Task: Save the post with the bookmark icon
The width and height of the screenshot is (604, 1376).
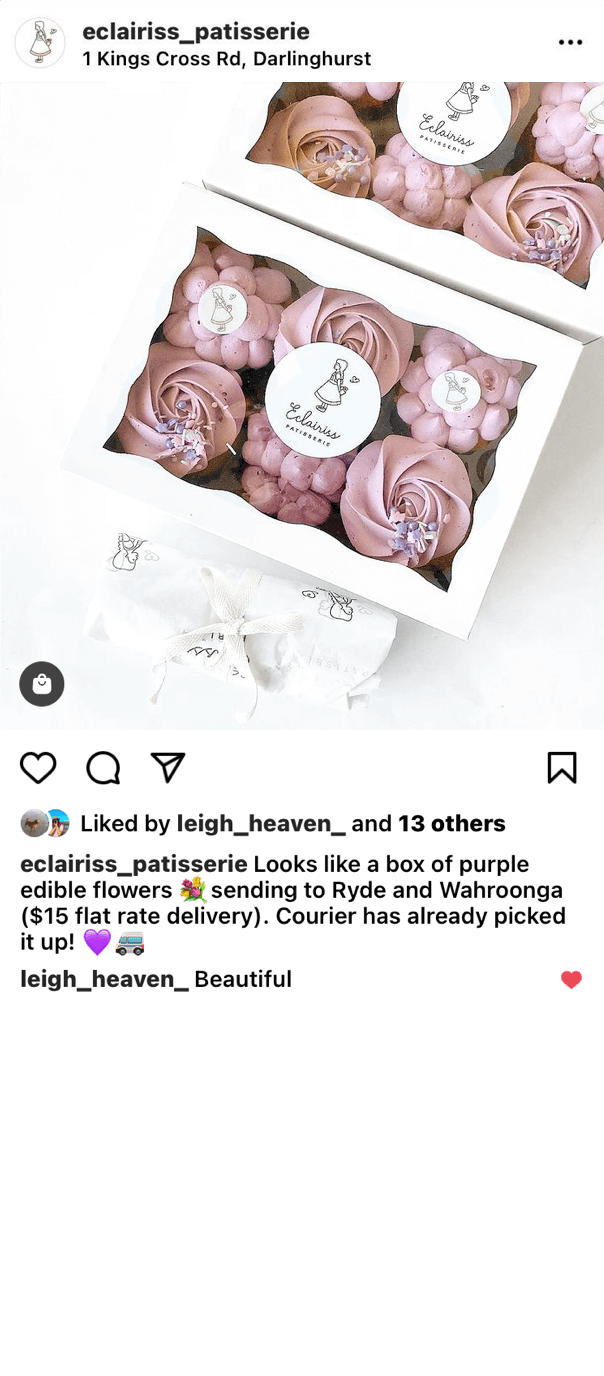Action: click(562, 768)
